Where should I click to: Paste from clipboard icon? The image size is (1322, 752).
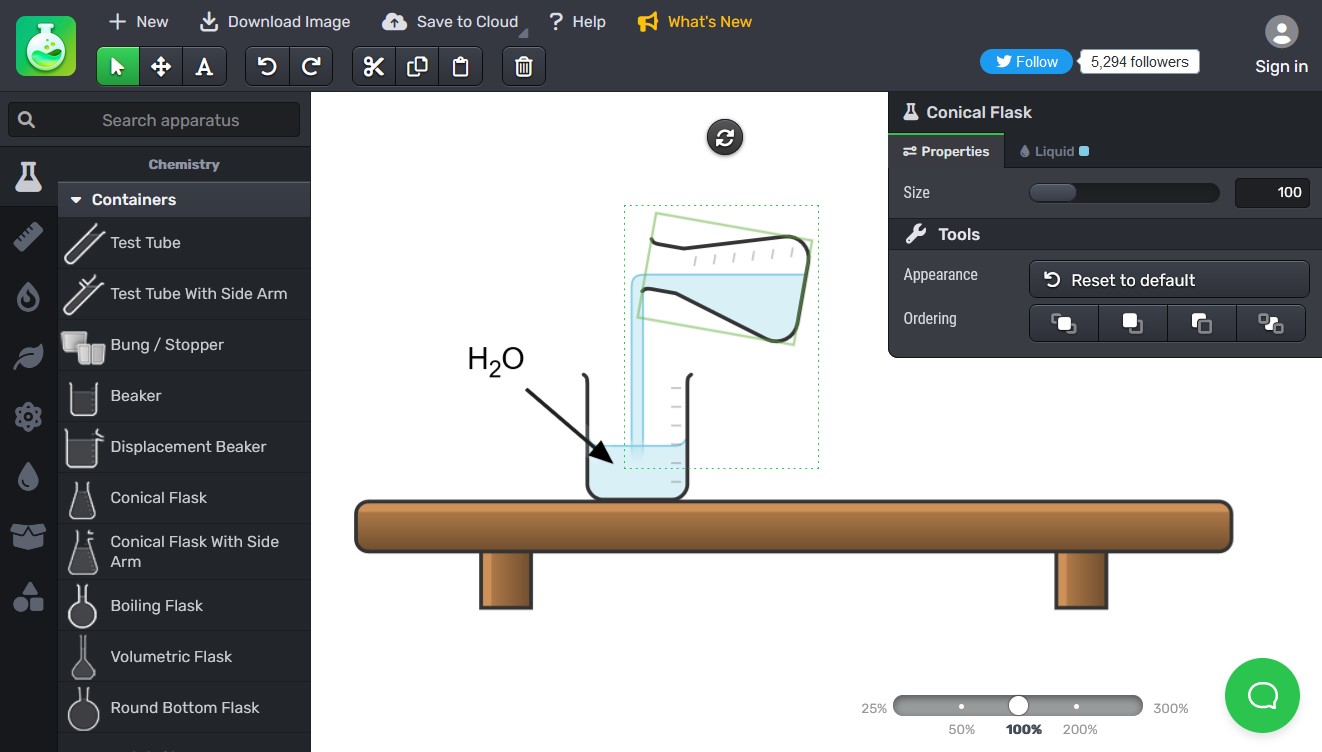pyautogui.click(x=460, y=67)
